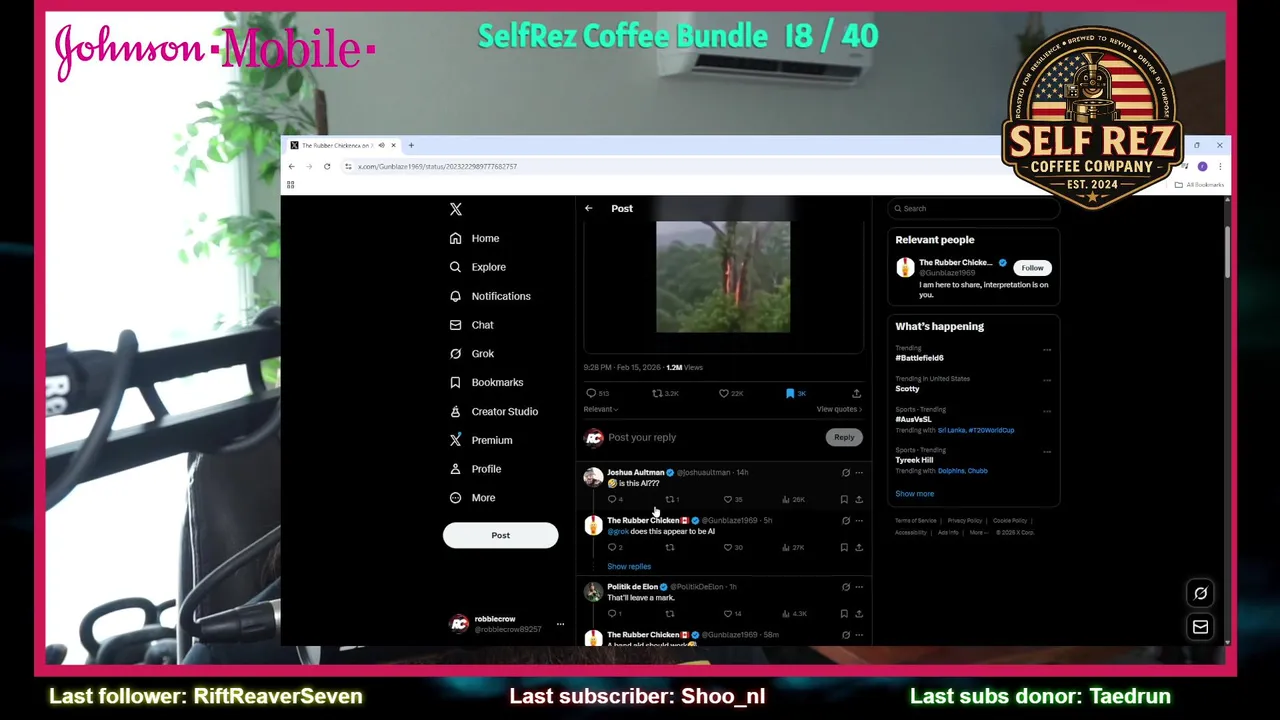1280x720 pixels.
Task: Click Grok icon on '@grok does this appear' reply
Action: pyautogui.click(x=846, y=520)
